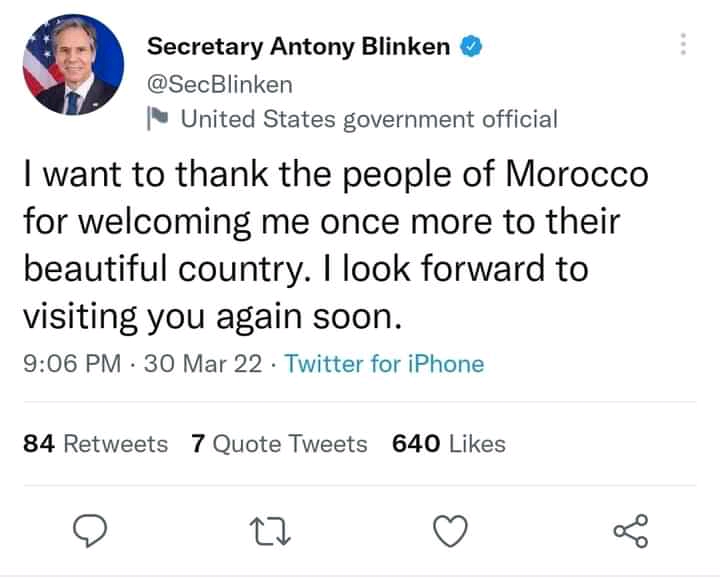This screenshot has height=579, width=720.
Task: Like the tweet with heart icon
Action: tap(450, 532)
